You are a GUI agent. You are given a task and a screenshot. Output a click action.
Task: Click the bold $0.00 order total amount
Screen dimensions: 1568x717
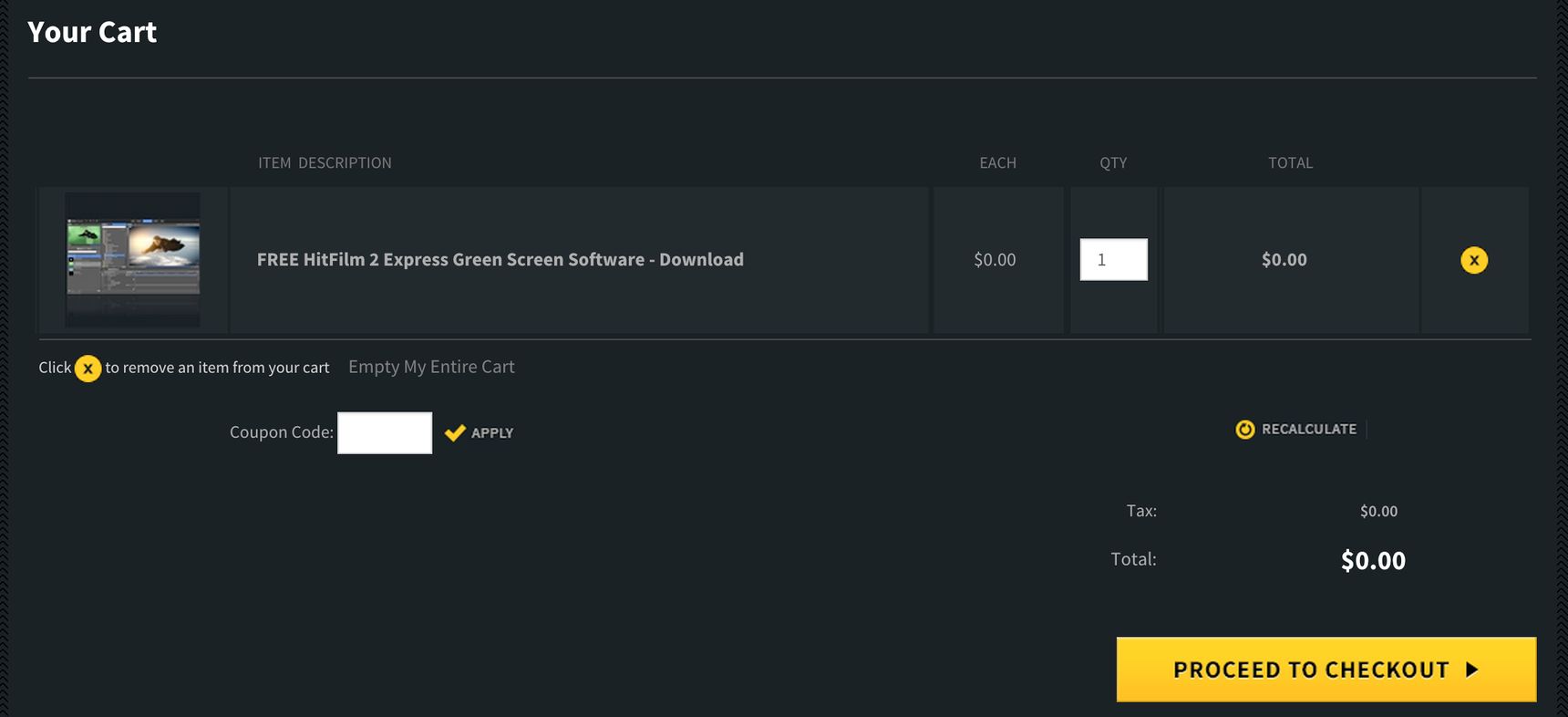coord(1373,560)
